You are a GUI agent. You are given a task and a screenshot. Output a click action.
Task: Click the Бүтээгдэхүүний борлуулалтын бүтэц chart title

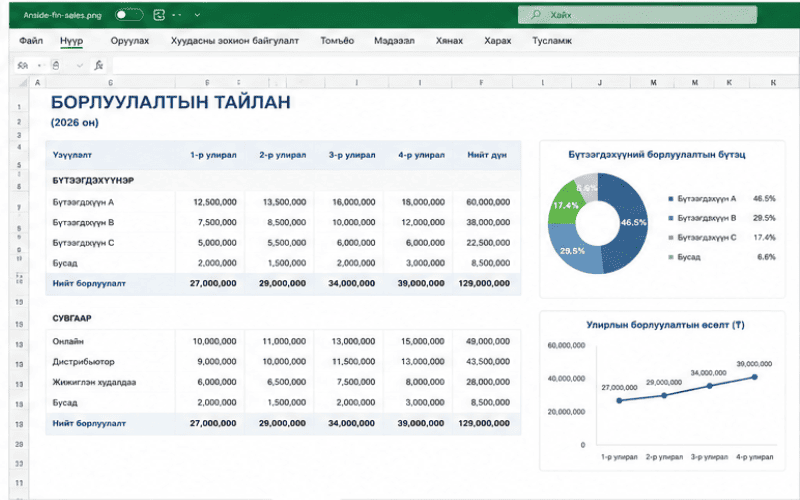point(657,155)
